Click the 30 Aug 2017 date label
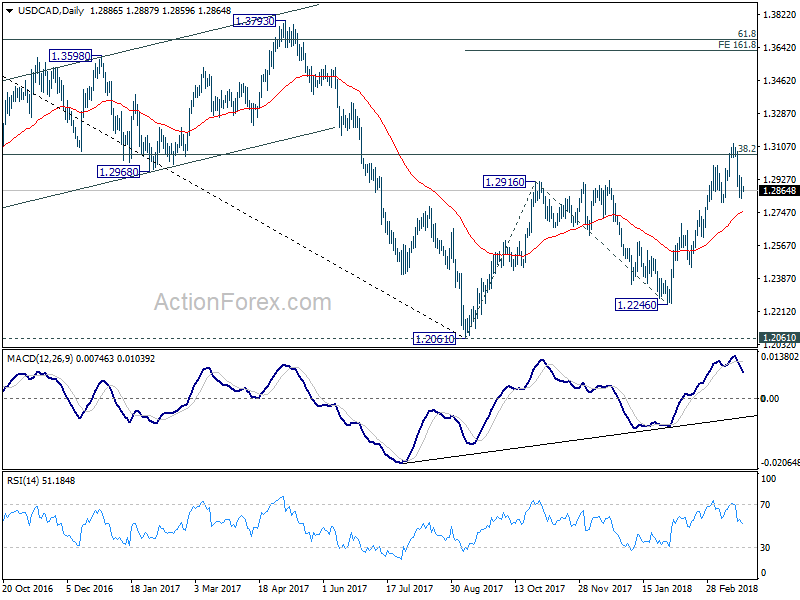The height and width of the screenshot is (600, 800). click(477, 588)
